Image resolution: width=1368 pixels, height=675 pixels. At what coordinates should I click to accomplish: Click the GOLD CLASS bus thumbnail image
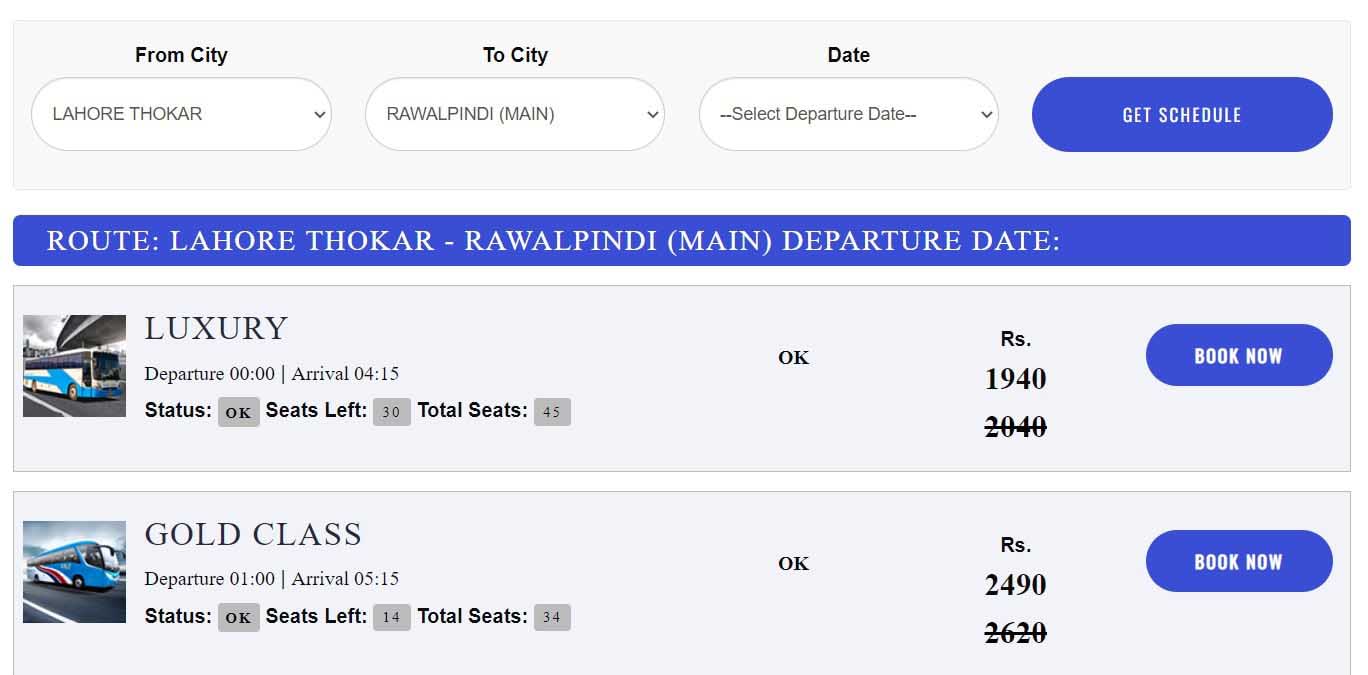pos(74,570)
